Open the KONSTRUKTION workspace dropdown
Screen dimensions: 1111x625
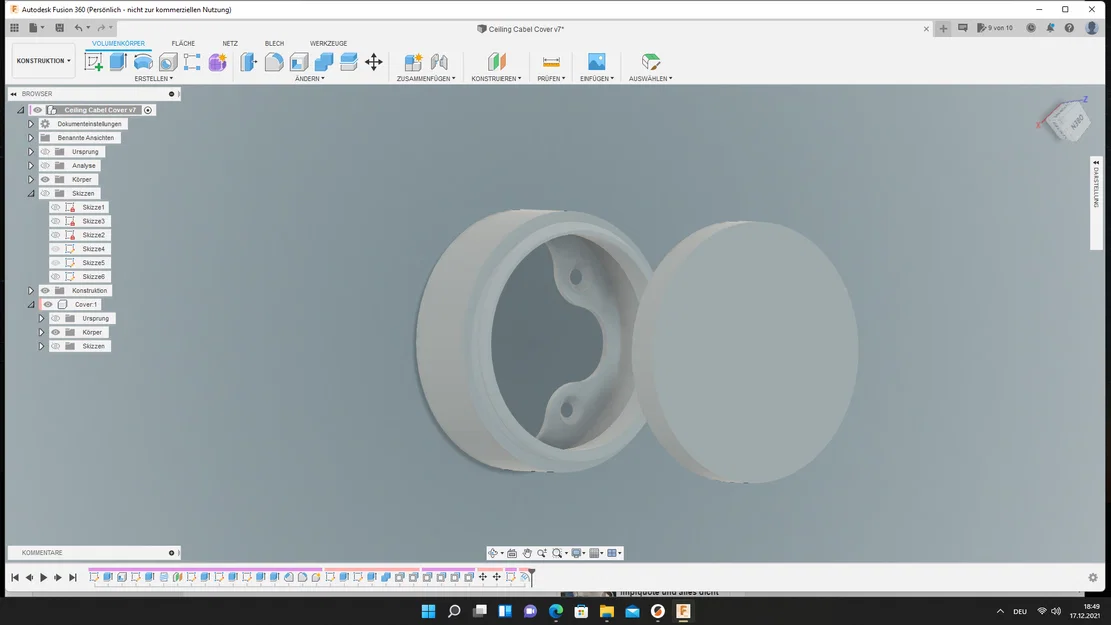tap(44, 61)
